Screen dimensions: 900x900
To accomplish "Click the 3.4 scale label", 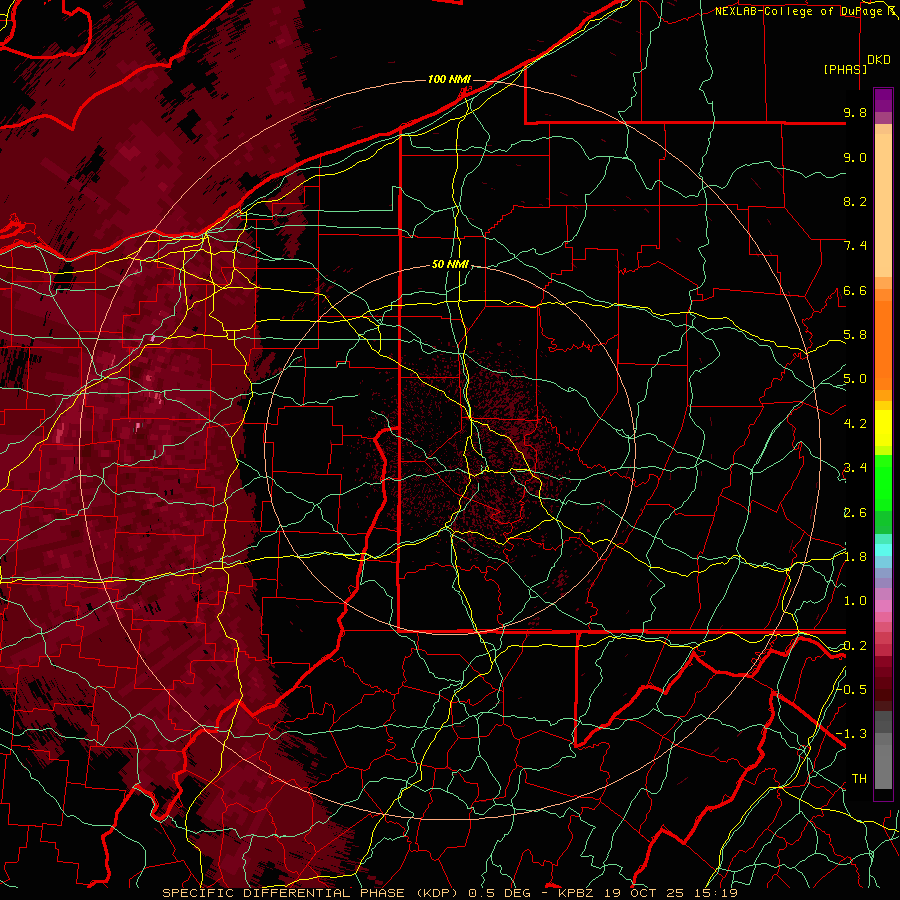I will point(855,468).
